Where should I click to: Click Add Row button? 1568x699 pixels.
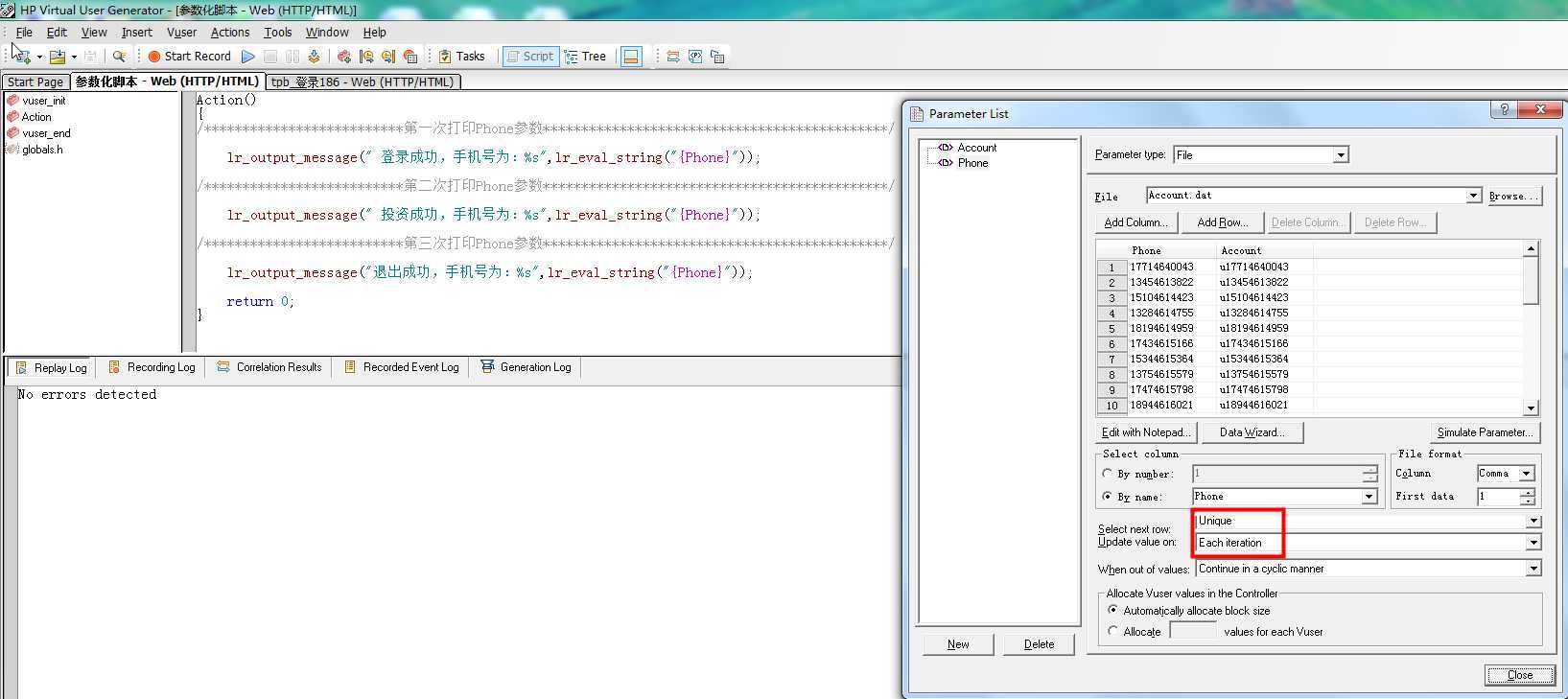[1222, 222]
